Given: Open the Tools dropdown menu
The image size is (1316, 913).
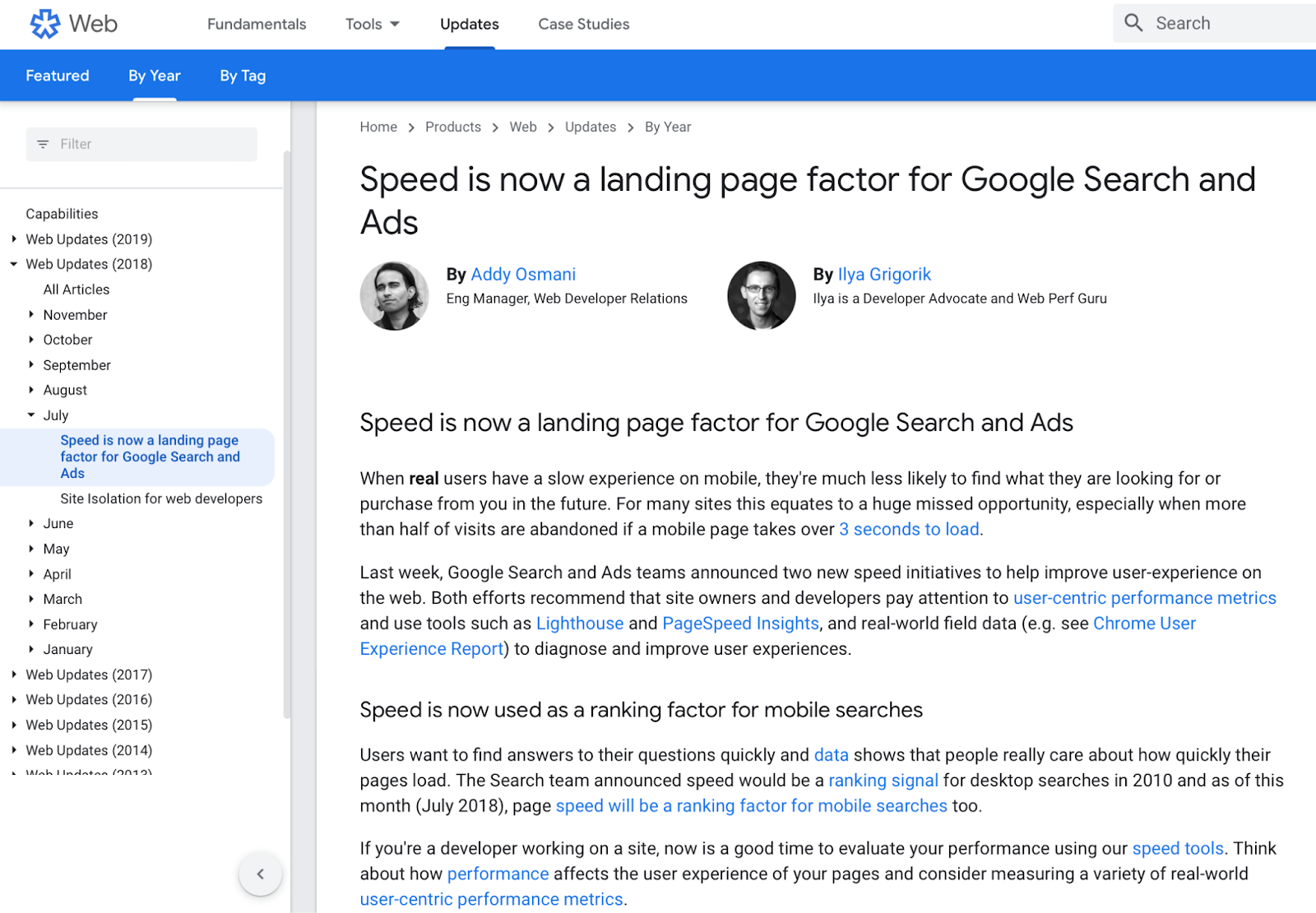Looking at the screenshot, I should pos(373,24).
